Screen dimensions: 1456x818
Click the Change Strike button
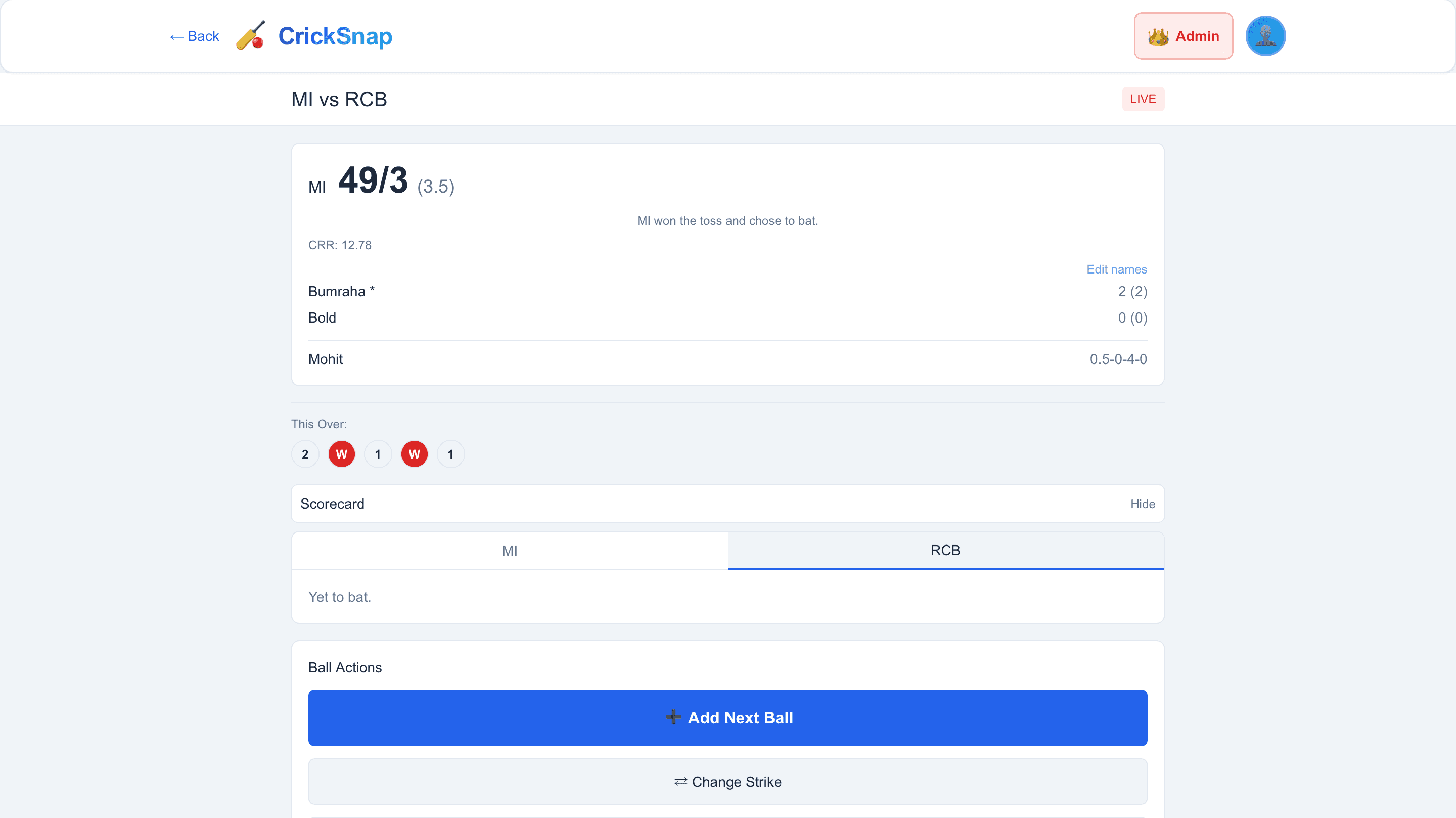(x=727, y=782)
